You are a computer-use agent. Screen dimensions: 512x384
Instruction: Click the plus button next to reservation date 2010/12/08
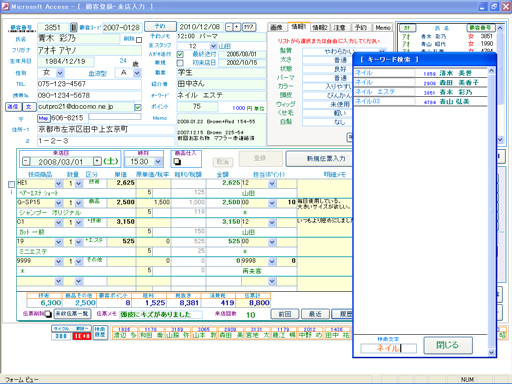coord(237,27)
